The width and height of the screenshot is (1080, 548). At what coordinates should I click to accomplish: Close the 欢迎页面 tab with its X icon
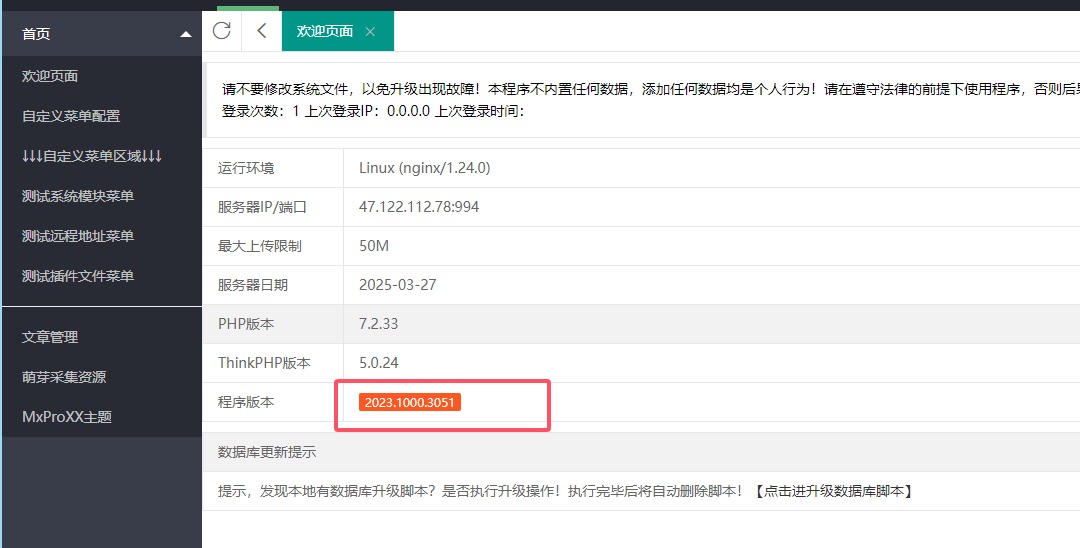(x=370, y=32)
